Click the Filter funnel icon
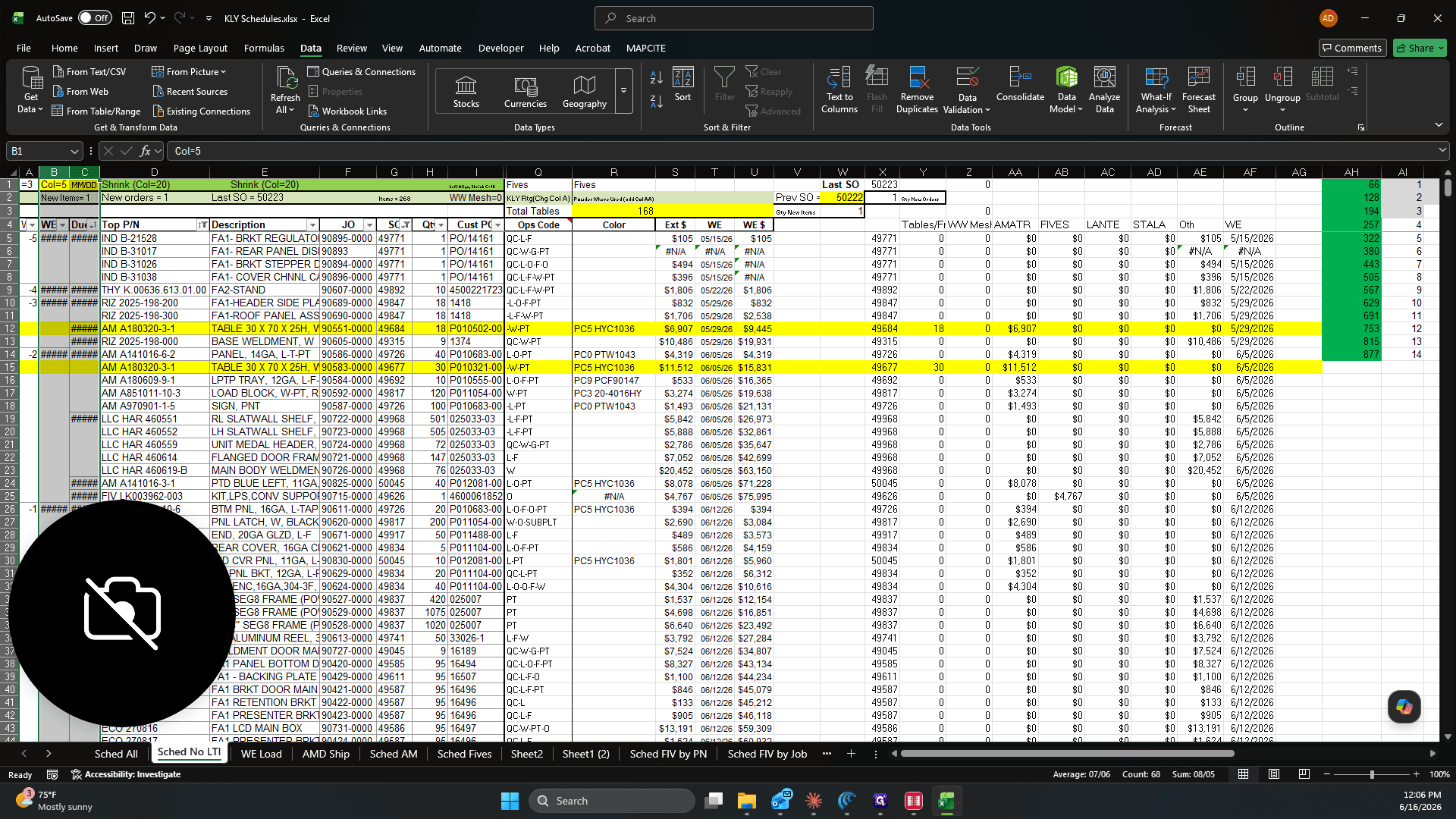 pyautogui.click(x=724, y=84)
